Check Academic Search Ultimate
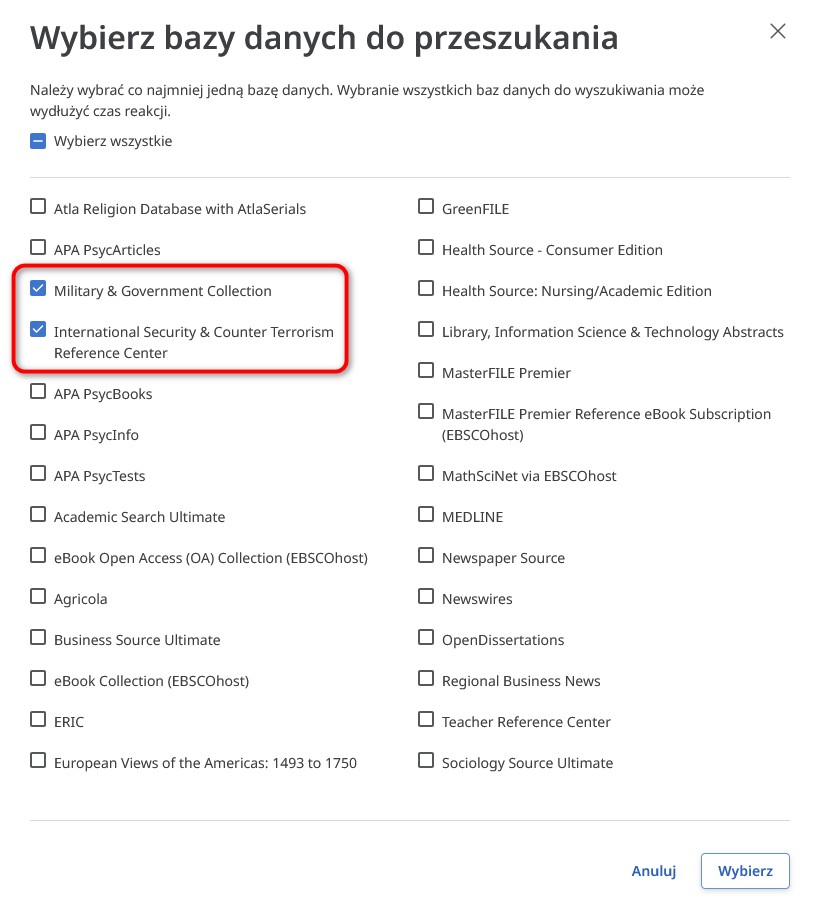The height and width of the screenshot is (901, 814). pyautogui.click(x=37, y=514)
